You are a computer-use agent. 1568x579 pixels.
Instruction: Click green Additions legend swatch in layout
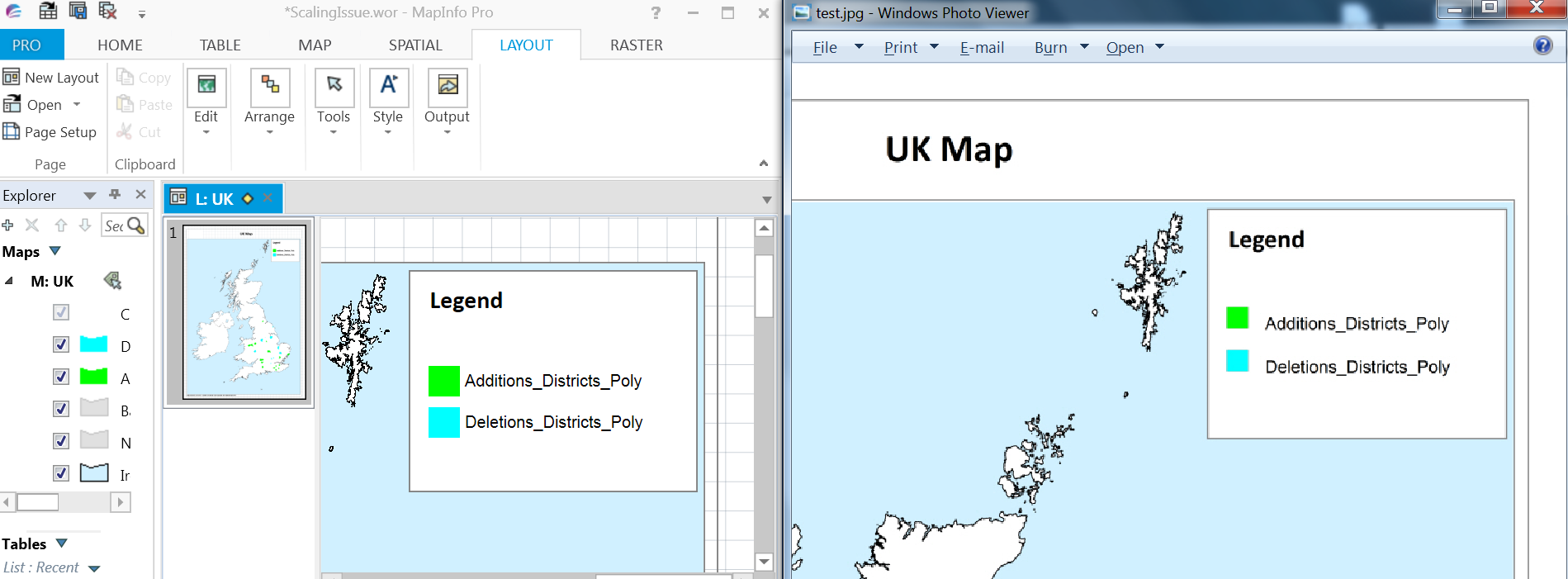(444, 381)
